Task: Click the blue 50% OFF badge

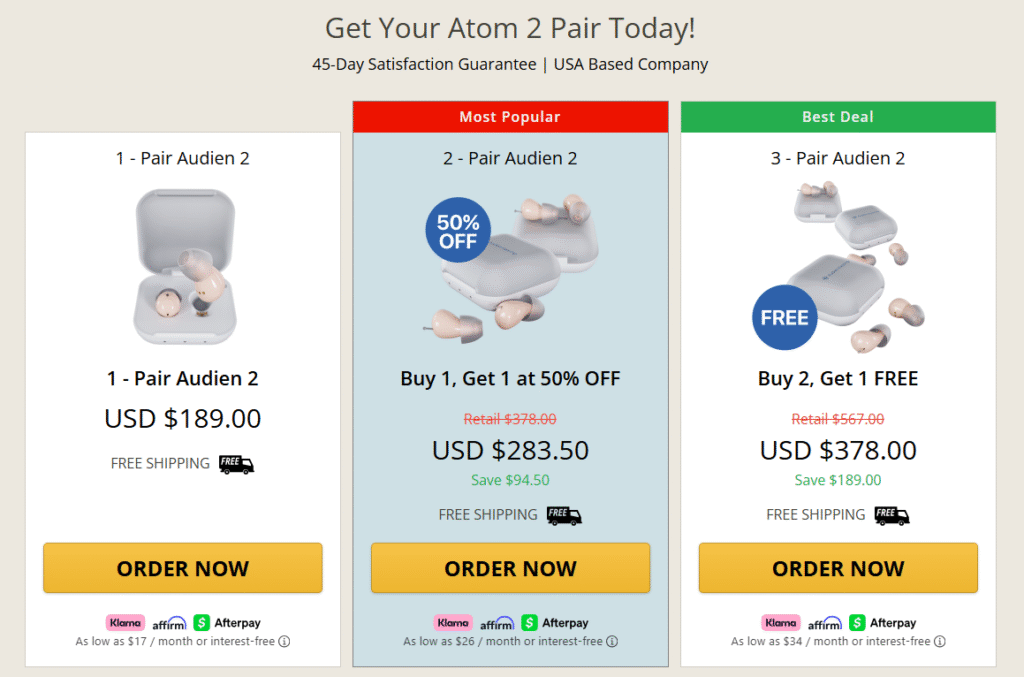Action: coord(458,230)
